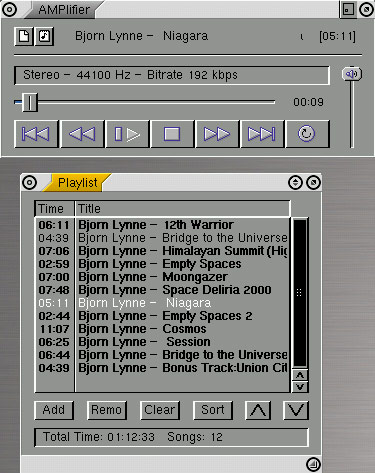The height and width of the screenshot is (473, 375).
Task: Select track Cosmos
Action: (x=162, y=329)
